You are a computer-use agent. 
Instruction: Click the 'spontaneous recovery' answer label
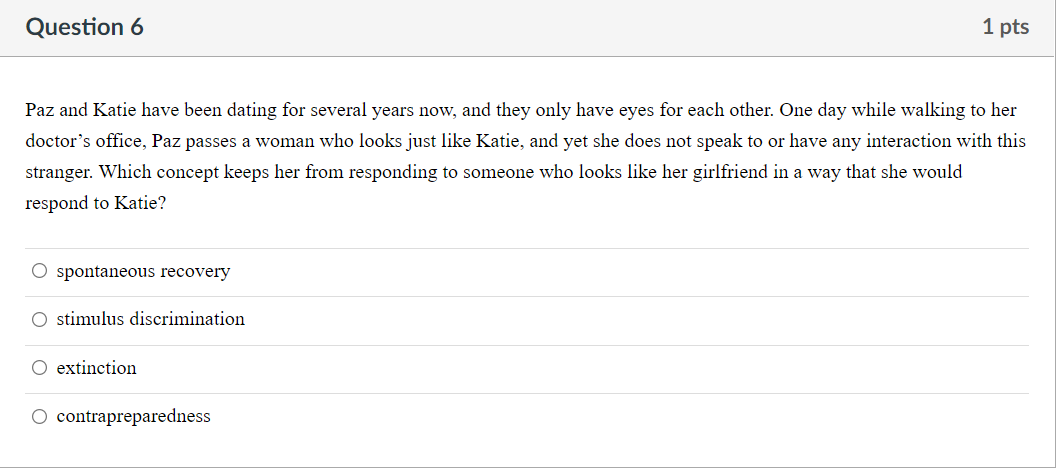[143, 271]
